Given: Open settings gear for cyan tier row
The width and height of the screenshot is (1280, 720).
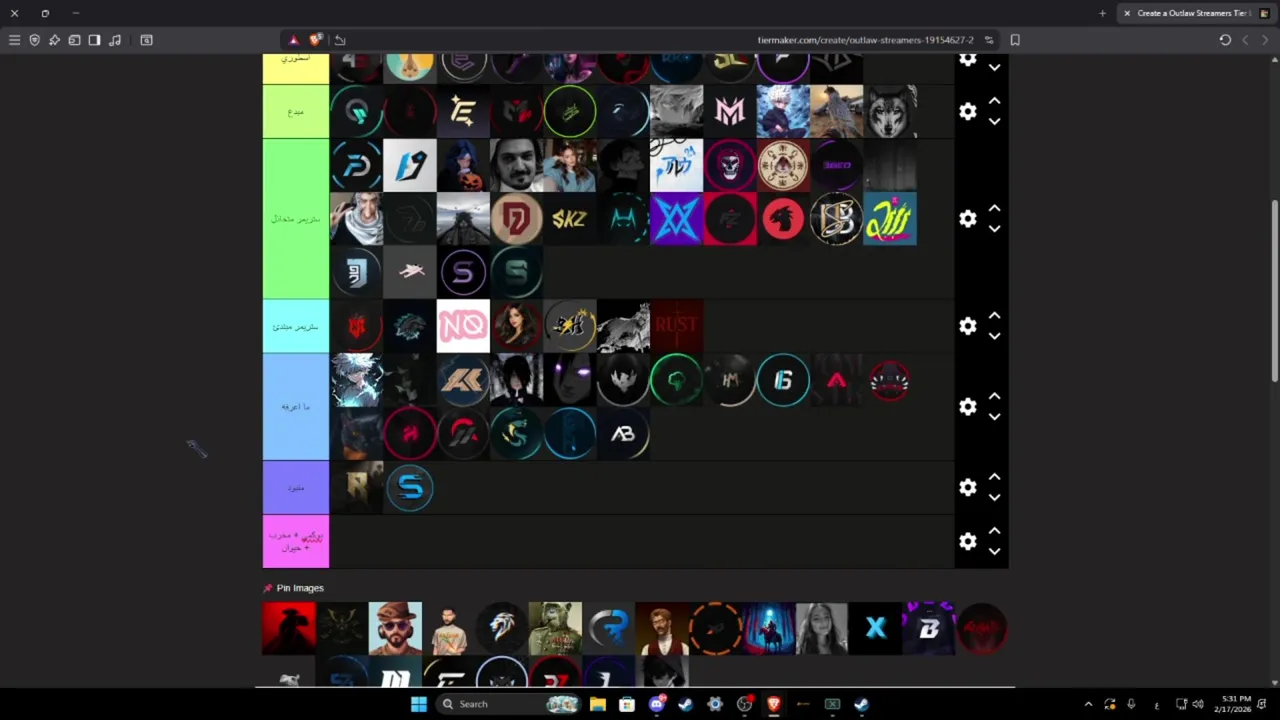Looking at the screenshot, I should click(x=968, y=326).
